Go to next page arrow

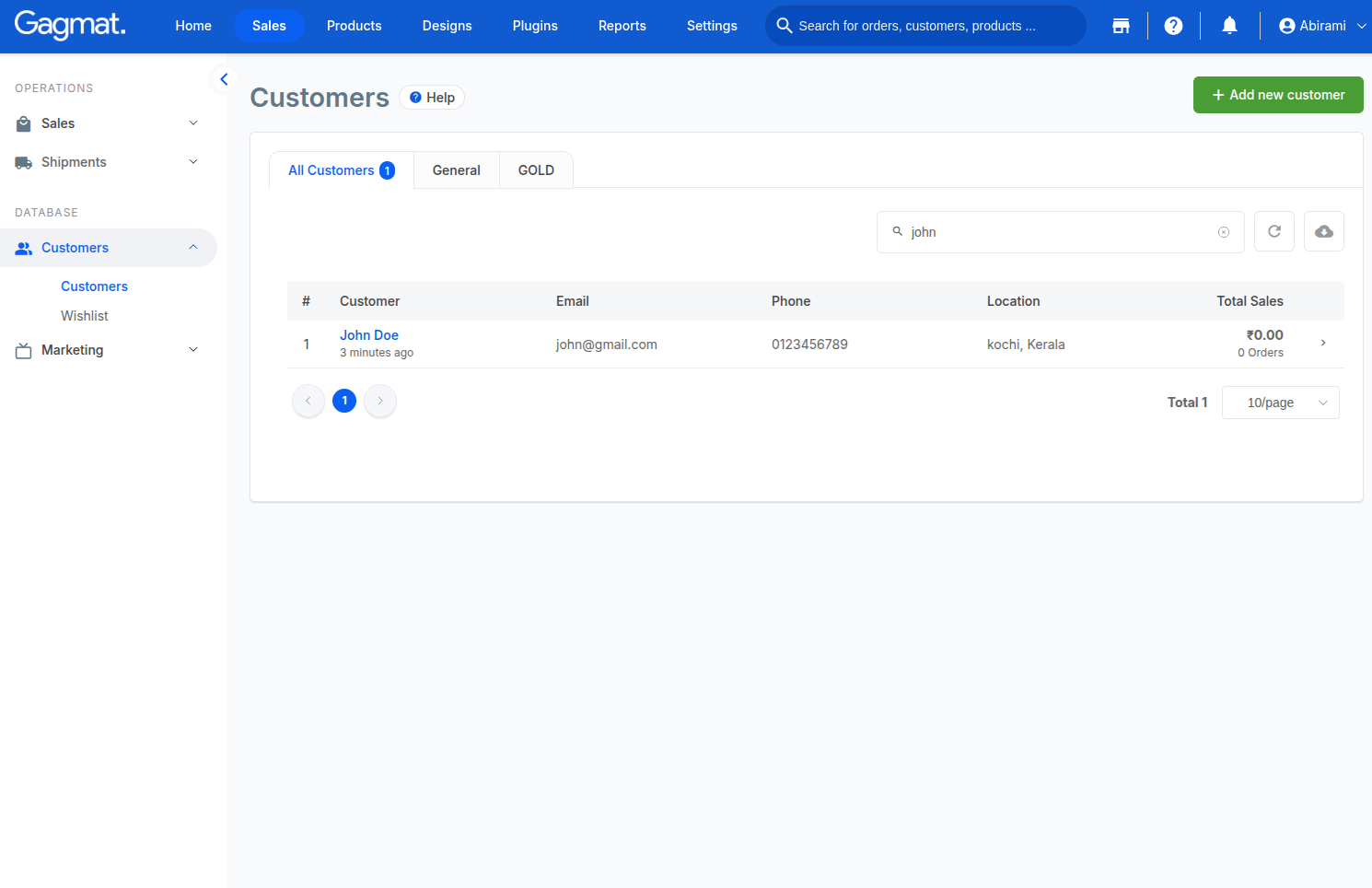(x=380, y=401)
